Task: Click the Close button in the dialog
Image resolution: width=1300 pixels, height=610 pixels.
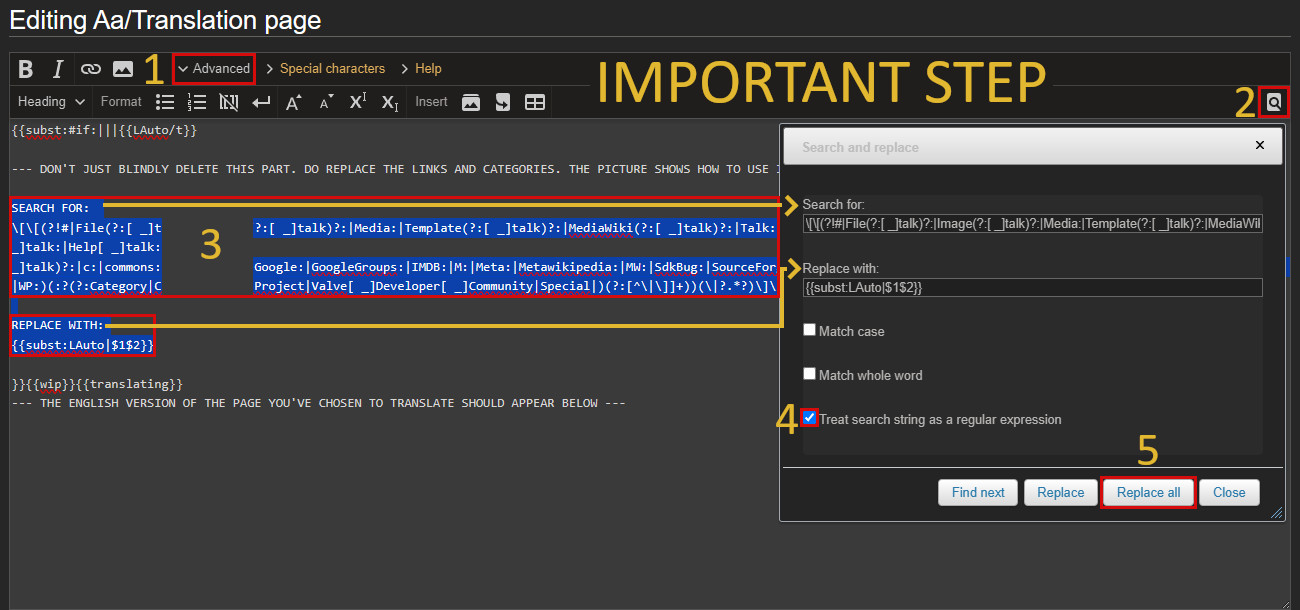Action: [x=1229, y=492]
